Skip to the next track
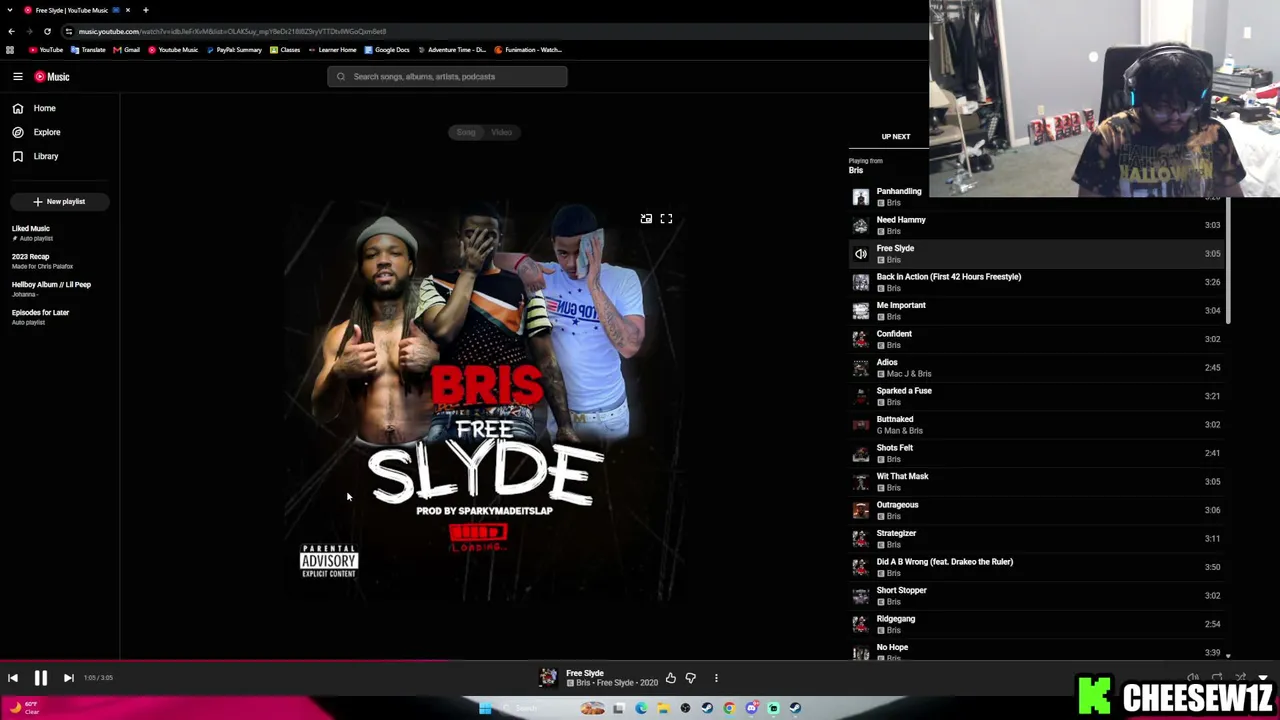 tap(68, 678)
